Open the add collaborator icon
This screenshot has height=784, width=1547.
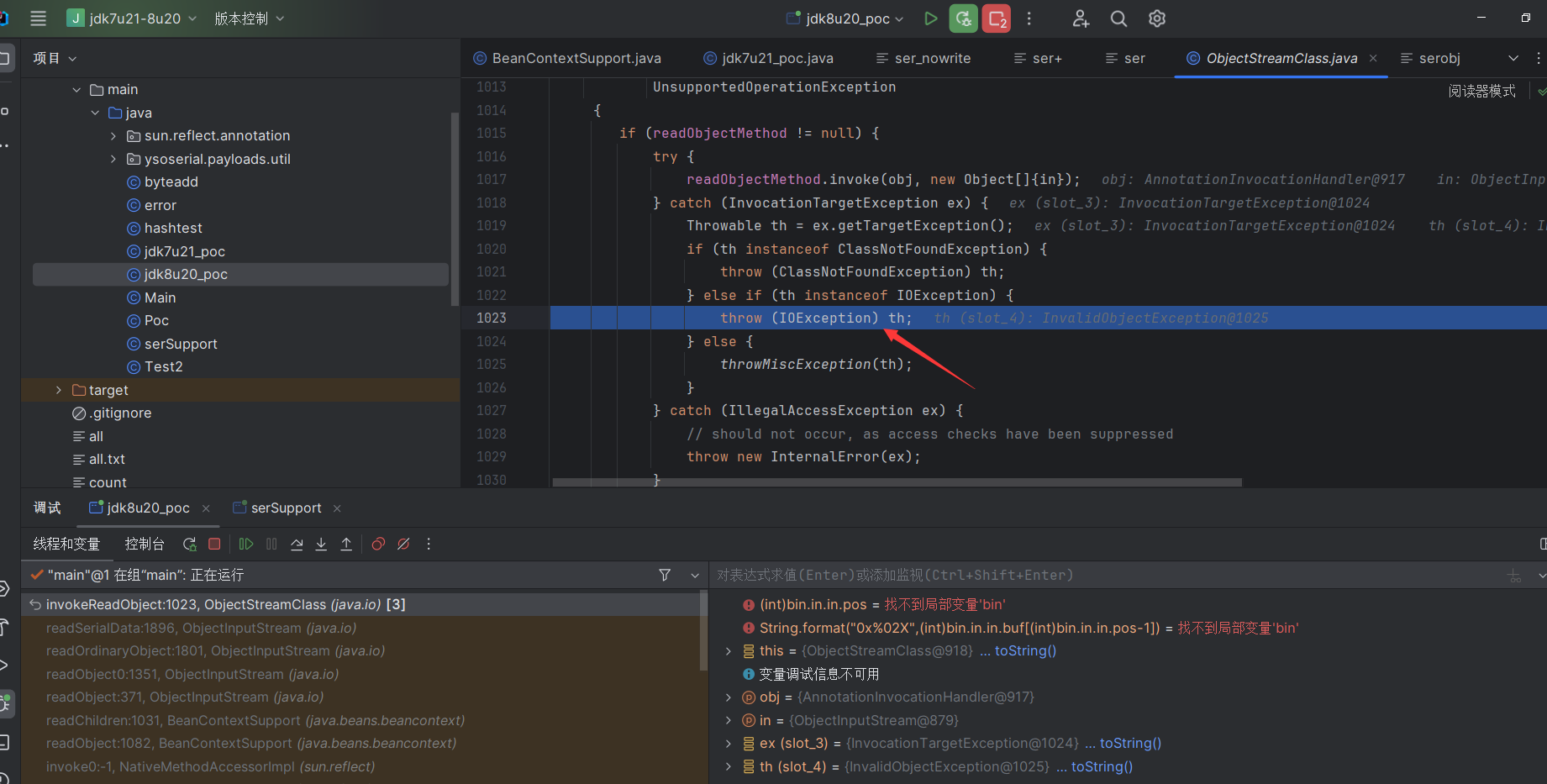click(x=1081, y=18)
